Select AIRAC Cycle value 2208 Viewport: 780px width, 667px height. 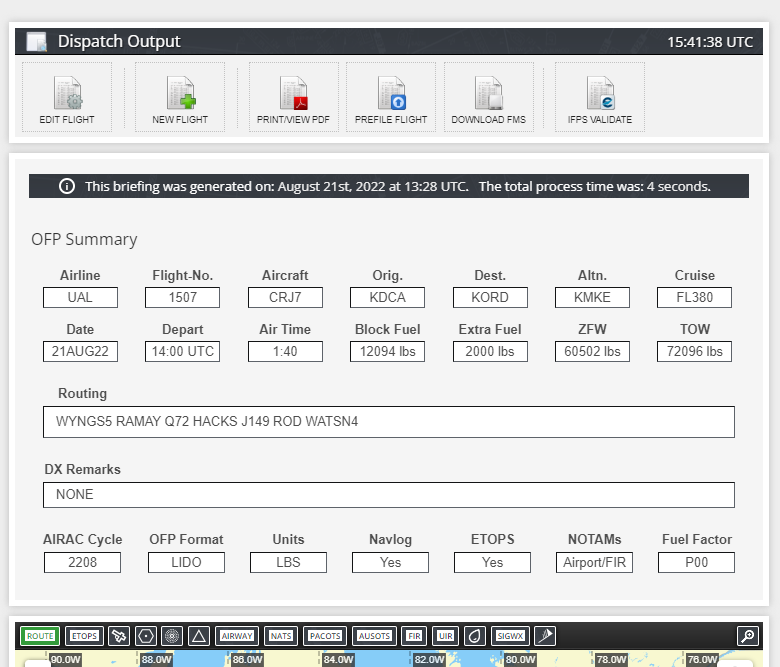(x=83, y=563)
